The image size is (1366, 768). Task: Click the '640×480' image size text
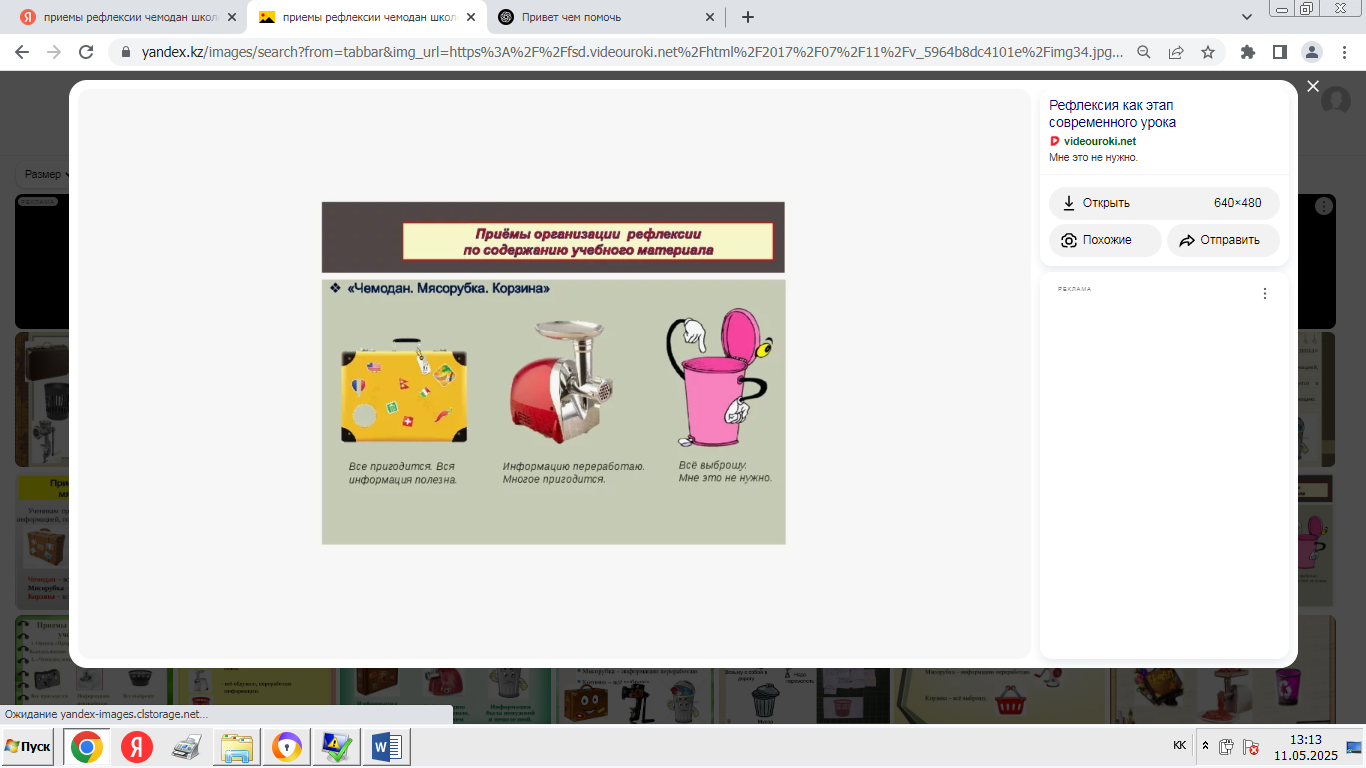tap(1238, 203)
